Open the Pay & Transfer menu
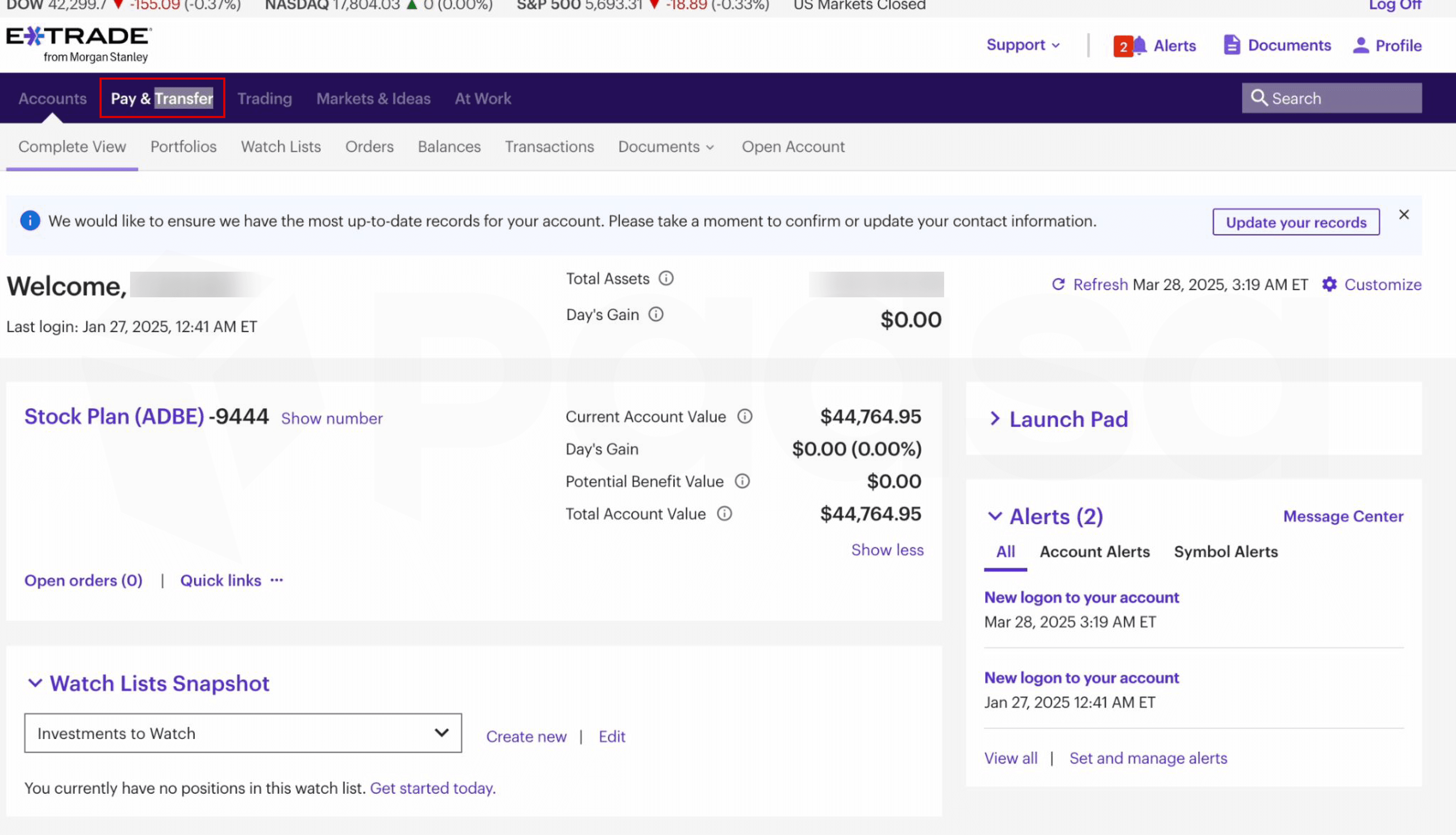Viewport: 1456px width, 835px height. 162,99
